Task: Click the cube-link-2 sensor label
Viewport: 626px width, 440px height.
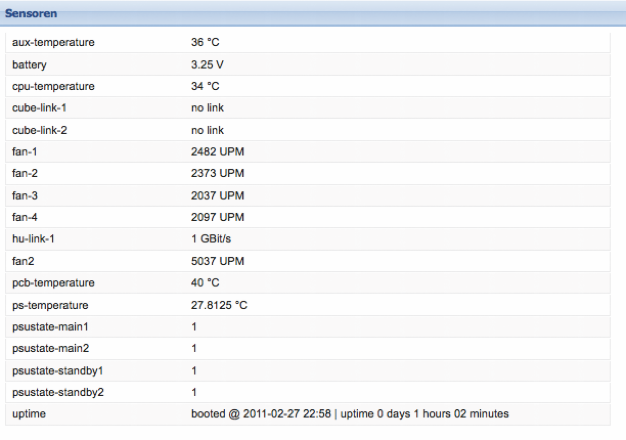Action: [39, 130]
